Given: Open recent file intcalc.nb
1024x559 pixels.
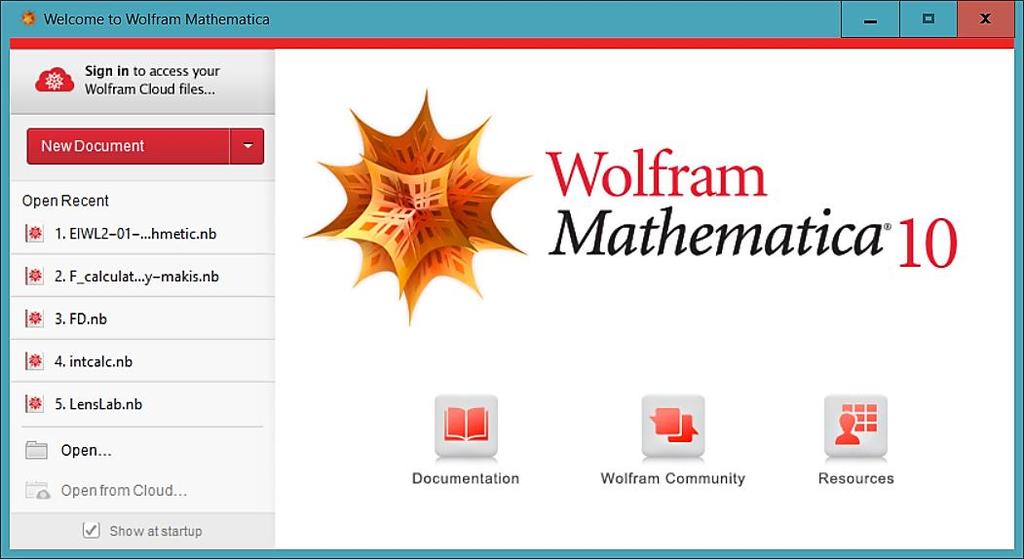Looking at the screenshot, I should coord(142,360).
